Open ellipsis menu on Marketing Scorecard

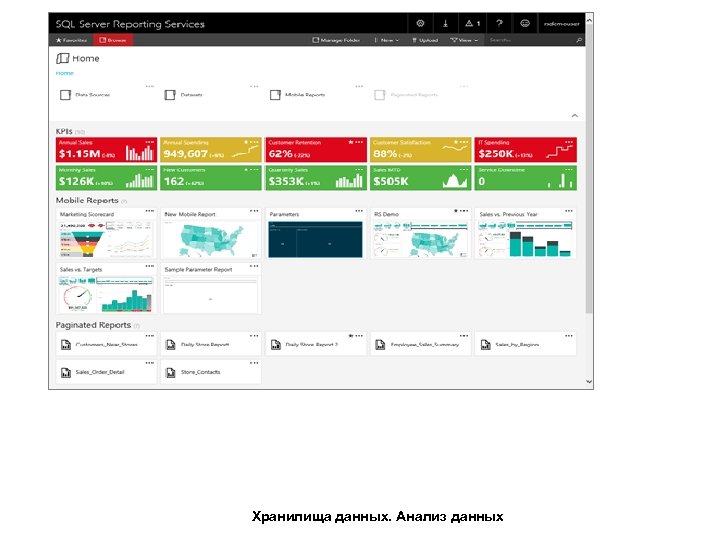[150, 211]
